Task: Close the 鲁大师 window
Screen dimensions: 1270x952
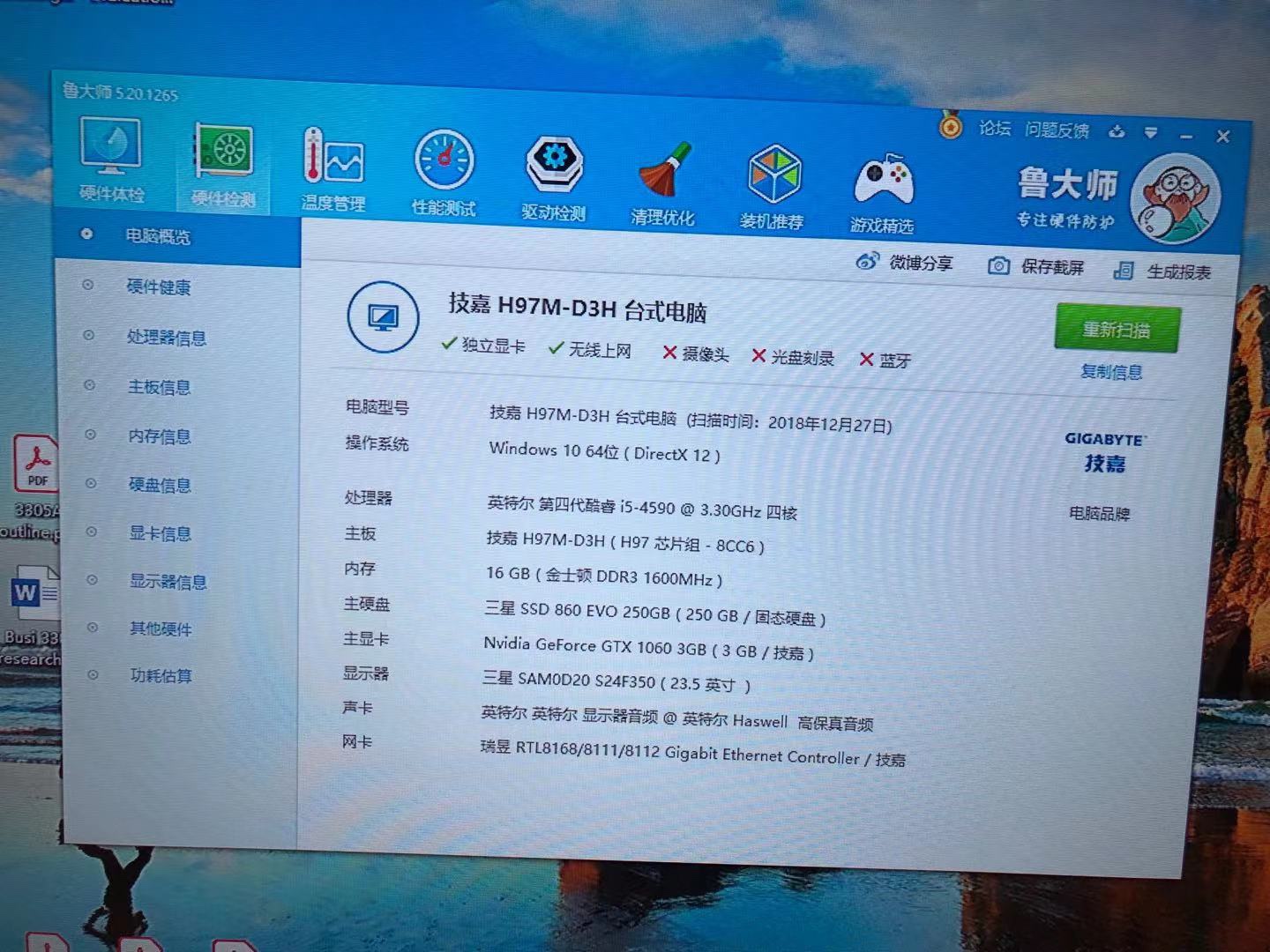Action: (1222, 137)
